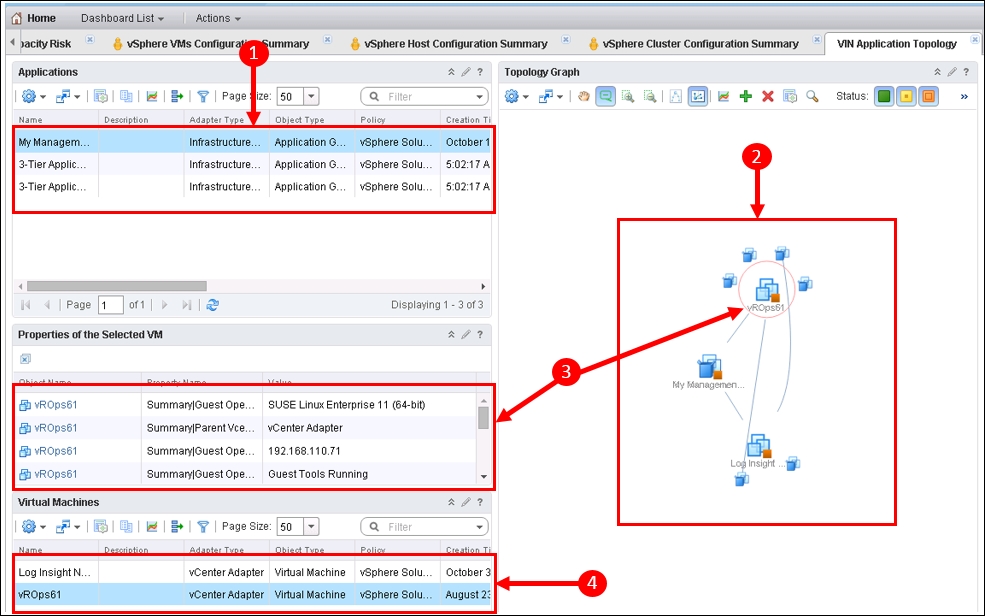Image resolution: width=985 pixels, height=616 pixels.
Task: Go to last page in Applications paging bar
Action: coord(187,305)
